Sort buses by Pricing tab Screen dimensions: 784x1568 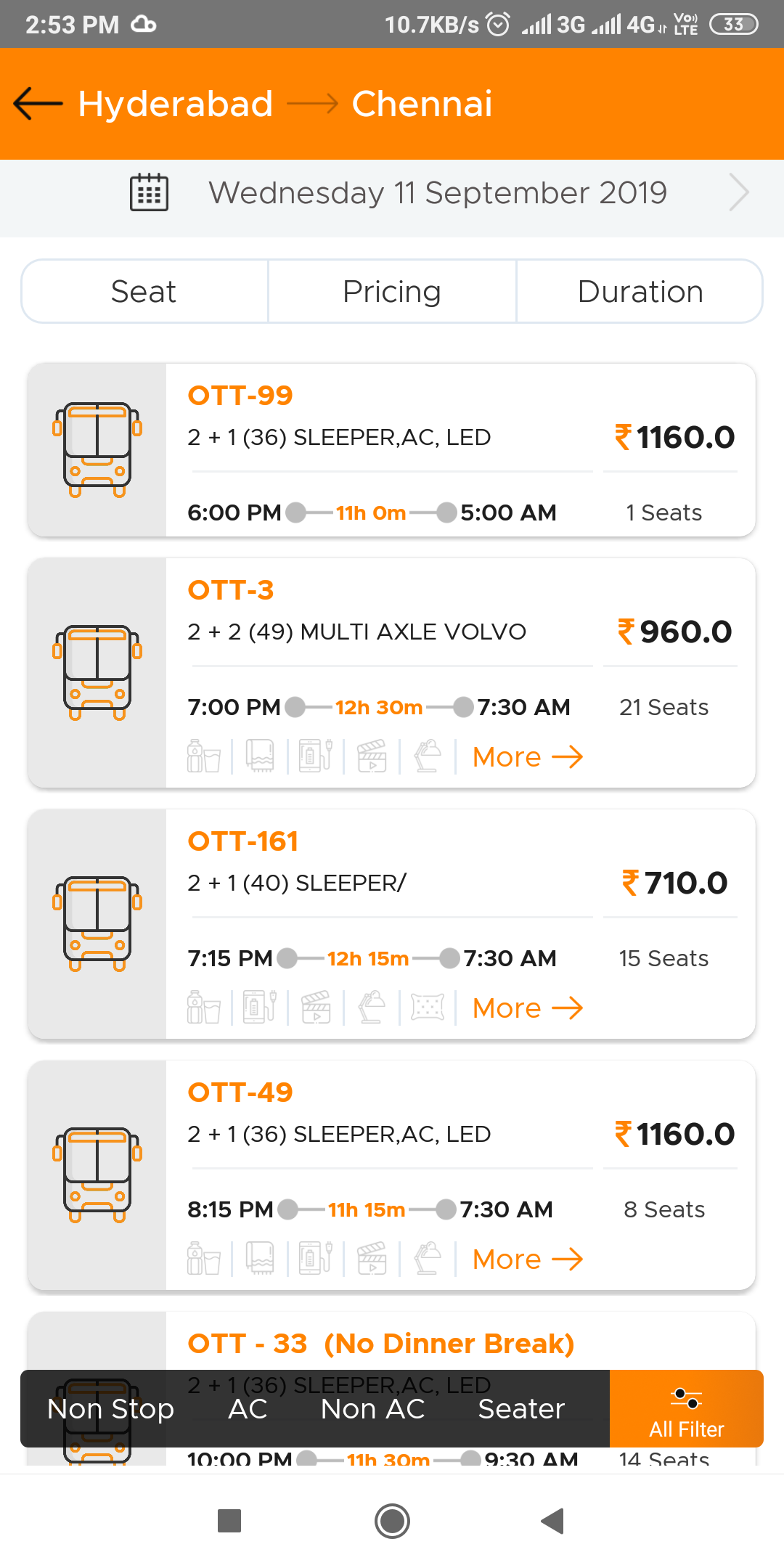(x=392, y=292)
